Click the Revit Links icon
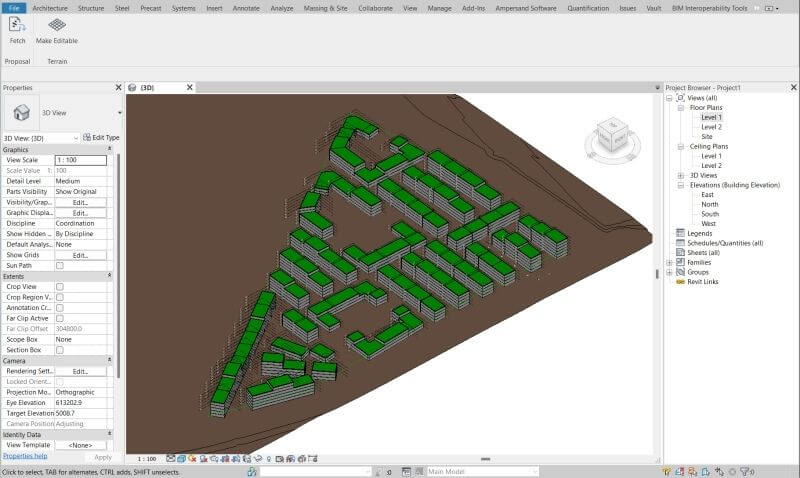The image size is (800, 478). pyautogui.click(x=680, y=282)
